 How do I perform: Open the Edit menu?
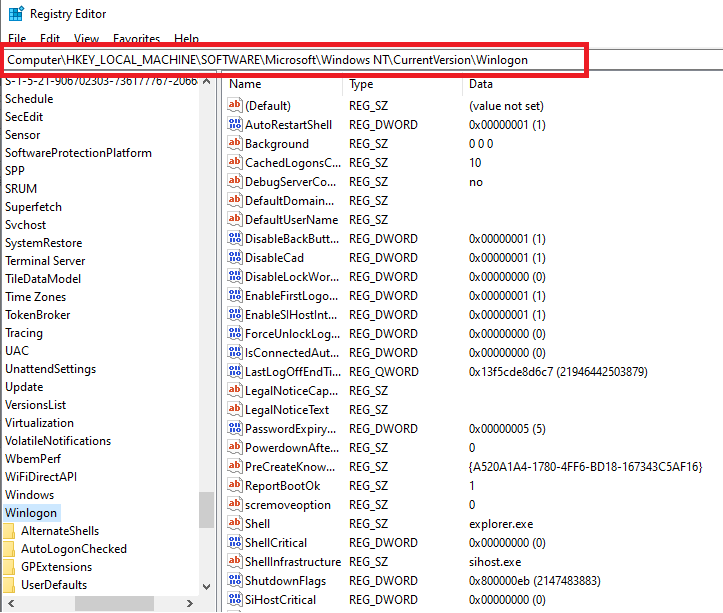point(50,39)
